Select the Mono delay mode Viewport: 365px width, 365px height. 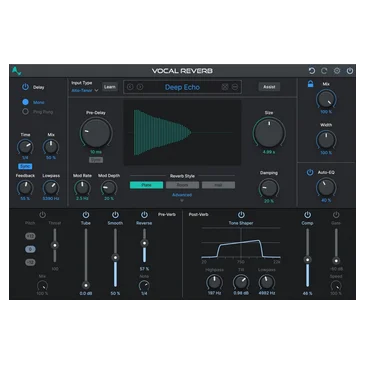click(x=25, y=102)
